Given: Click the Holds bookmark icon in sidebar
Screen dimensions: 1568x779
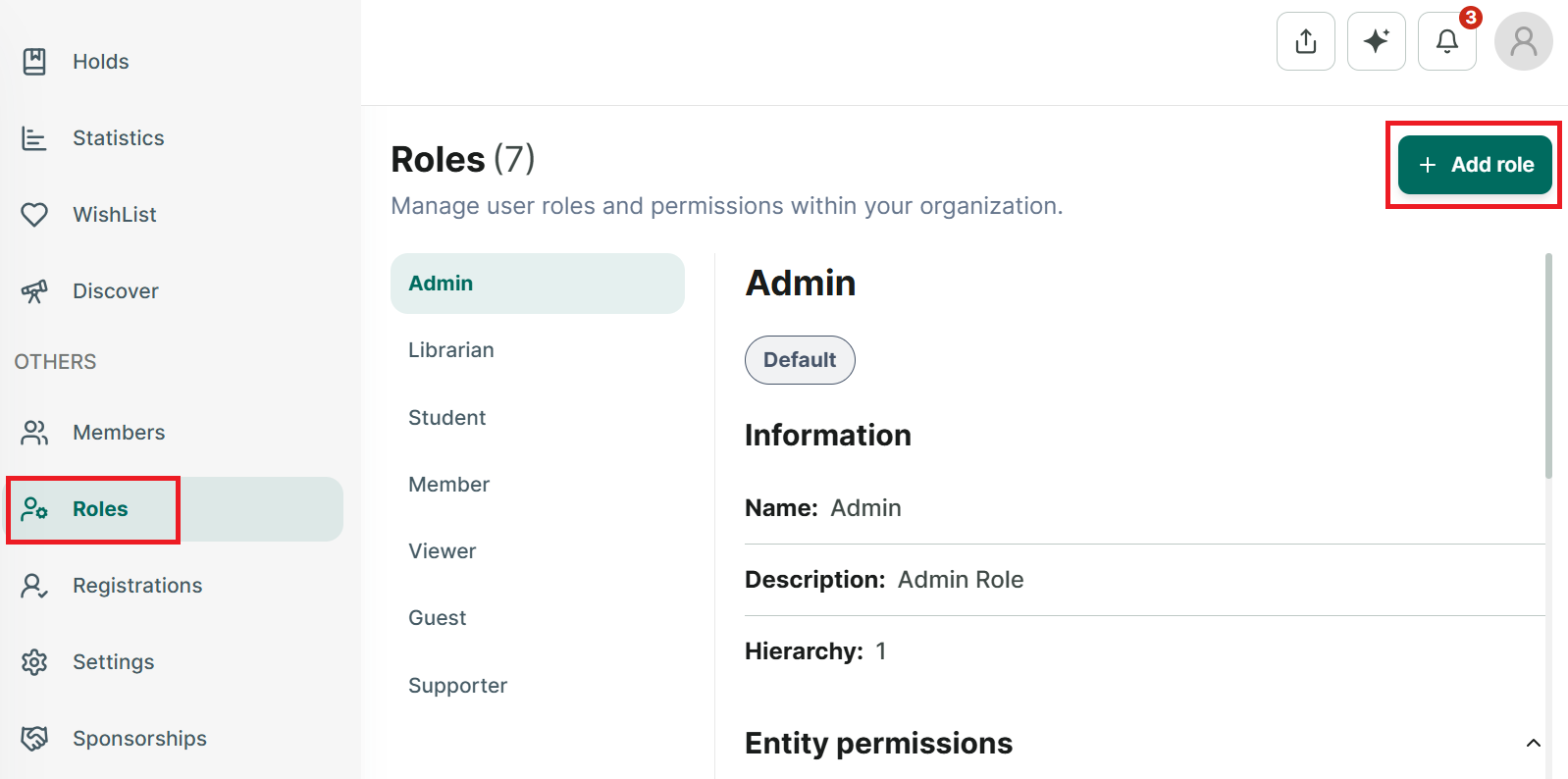Looking at the screenshot, I should pyautogui.click(x=34, y=62).
